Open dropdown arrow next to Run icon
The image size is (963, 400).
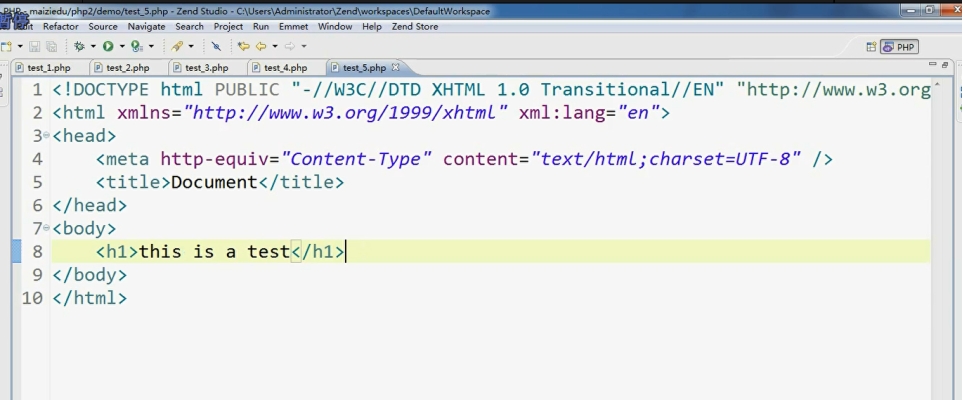[121, 46]
